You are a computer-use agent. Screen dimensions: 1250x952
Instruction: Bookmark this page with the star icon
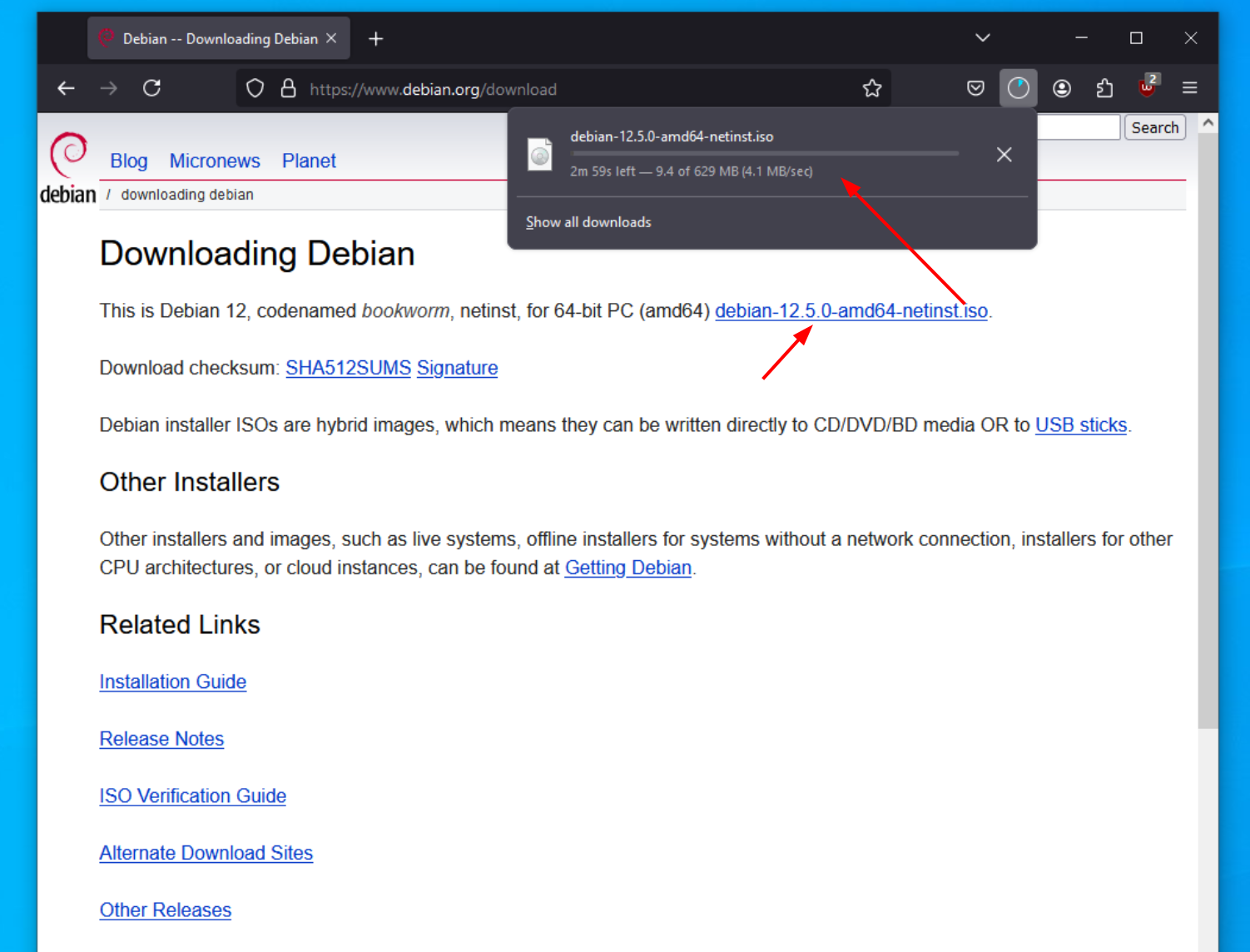click(872, 88)
